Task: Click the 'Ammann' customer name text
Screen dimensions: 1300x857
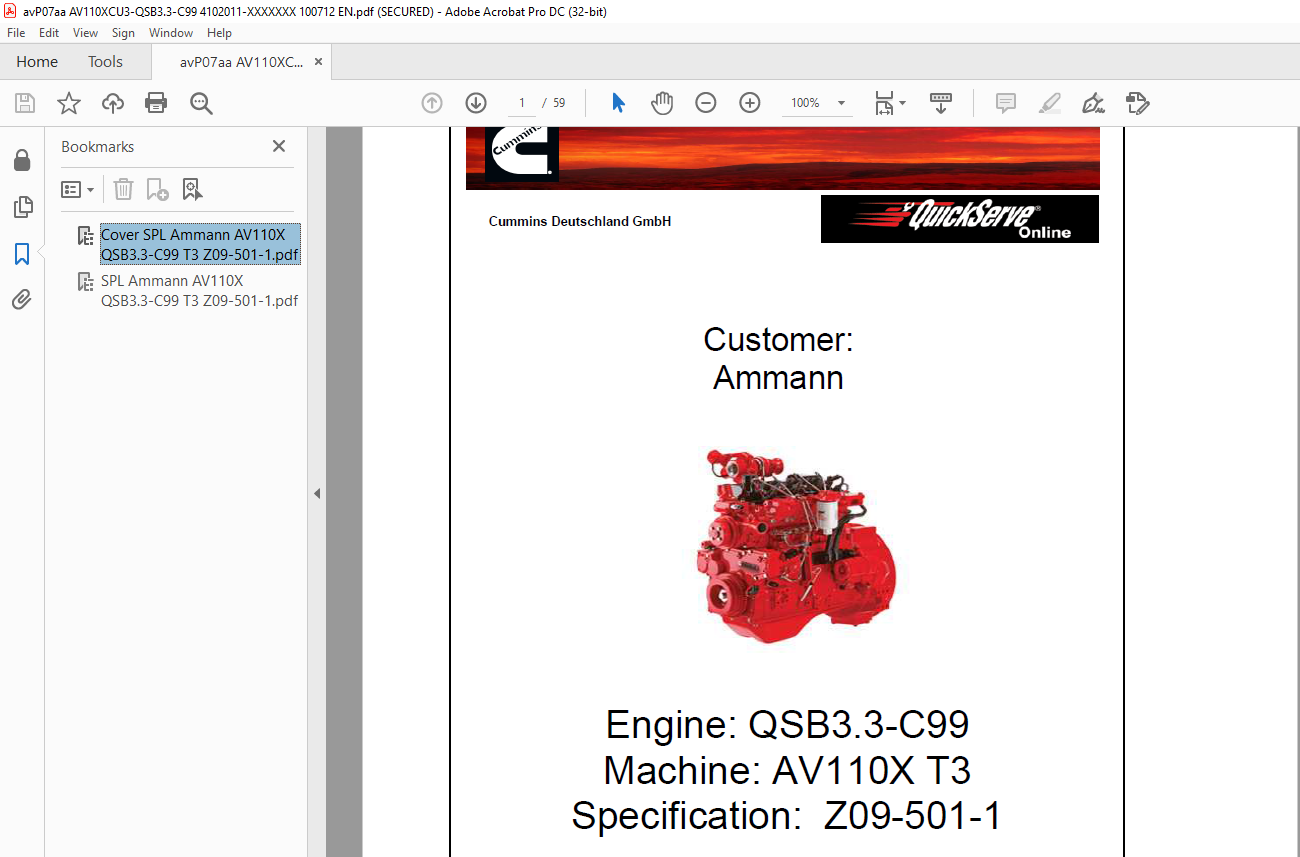Action: tap(778, 378)
